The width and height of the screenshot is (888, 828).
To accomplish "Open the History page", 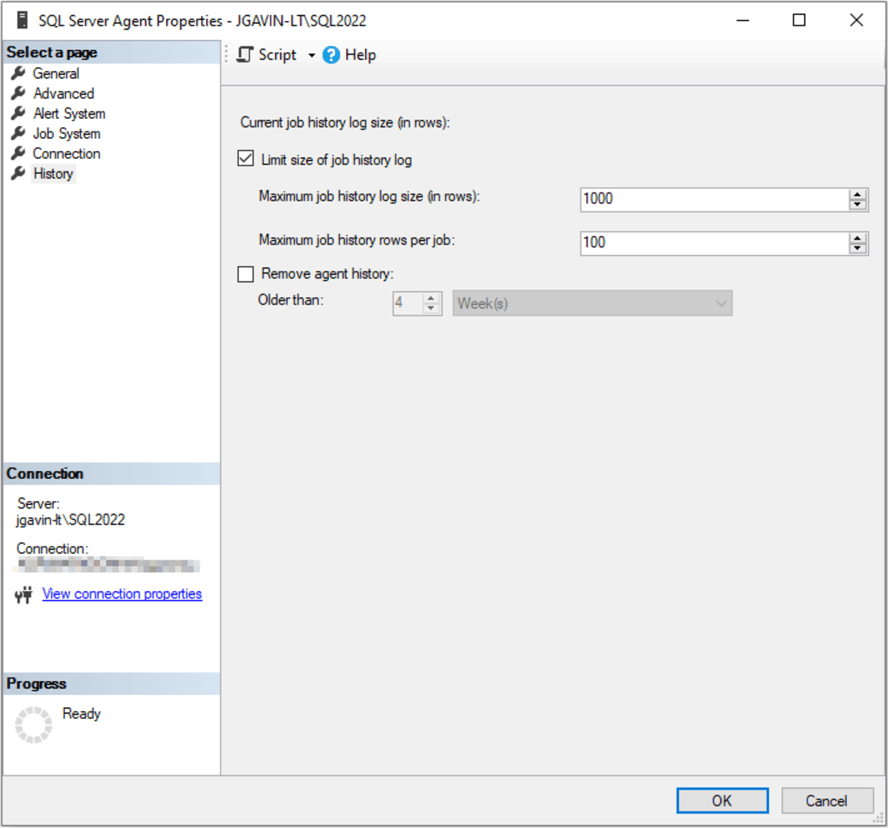I will click(53, 173).
